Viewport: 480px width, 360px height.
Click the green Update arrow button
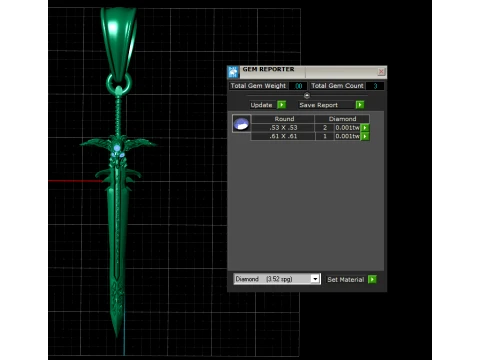282,105
